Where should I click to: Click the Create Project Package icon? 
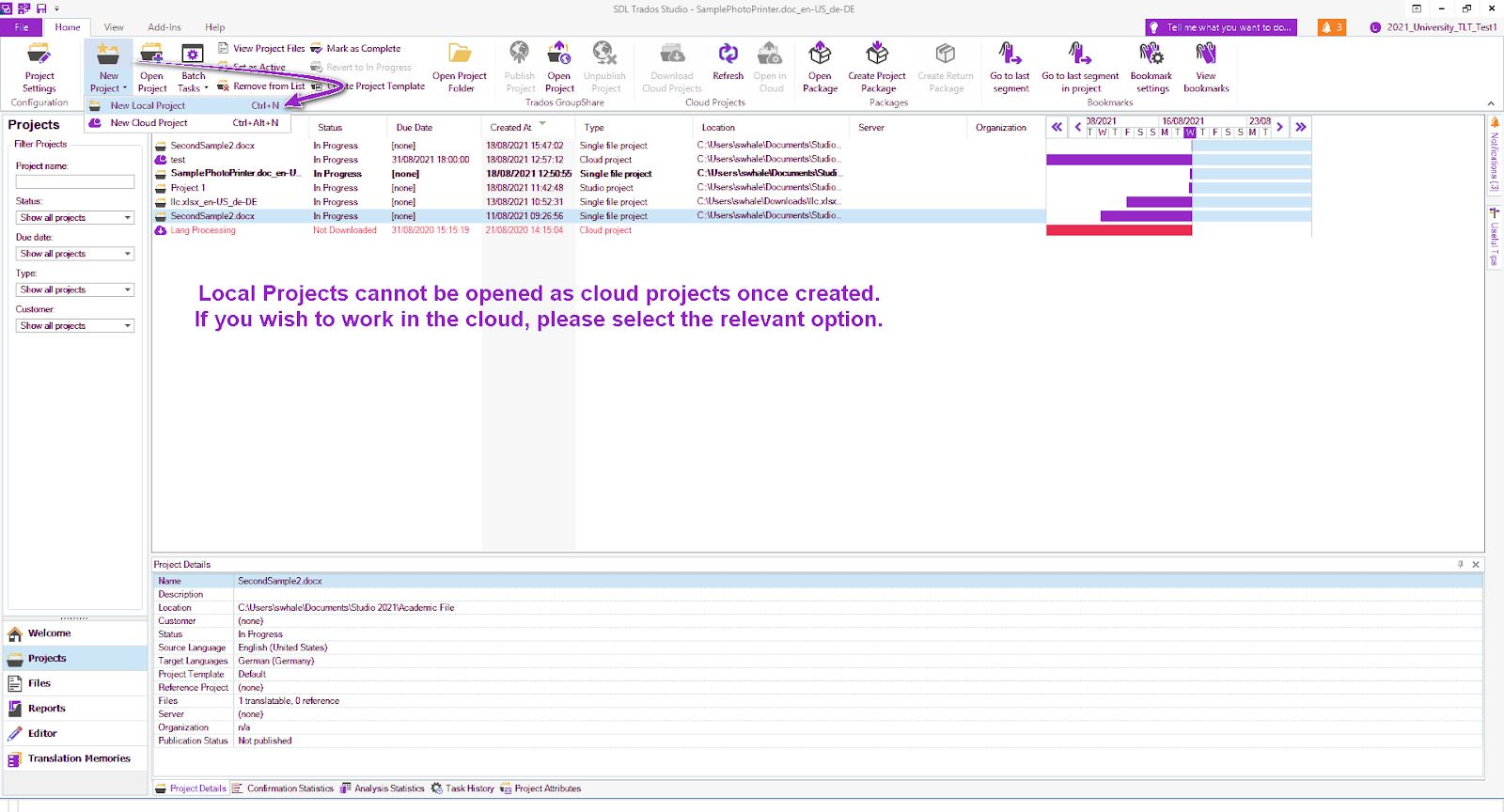[877, 55]
